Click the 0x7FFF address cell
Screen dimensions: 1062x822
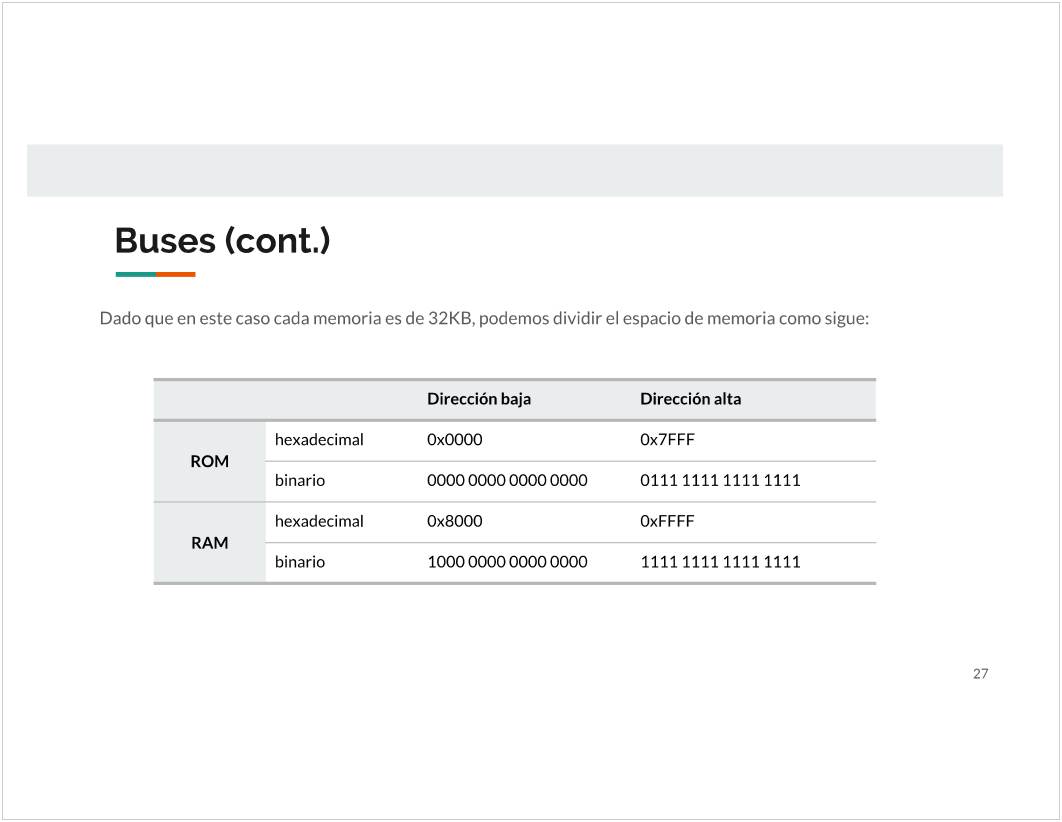coord(667,440)
